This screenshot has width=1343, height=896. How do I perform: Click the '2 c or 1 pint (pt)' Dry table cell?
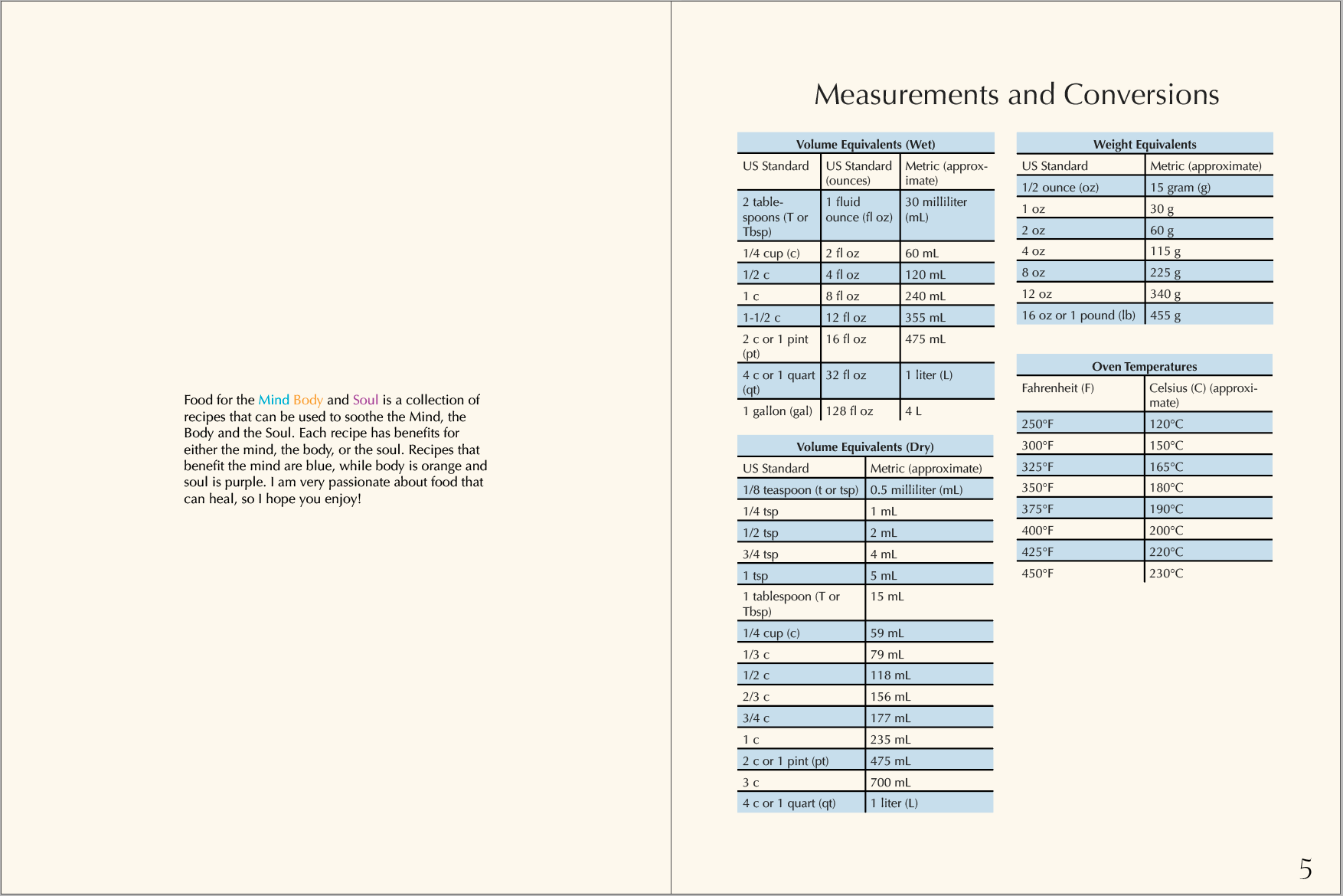coord(801,760)
